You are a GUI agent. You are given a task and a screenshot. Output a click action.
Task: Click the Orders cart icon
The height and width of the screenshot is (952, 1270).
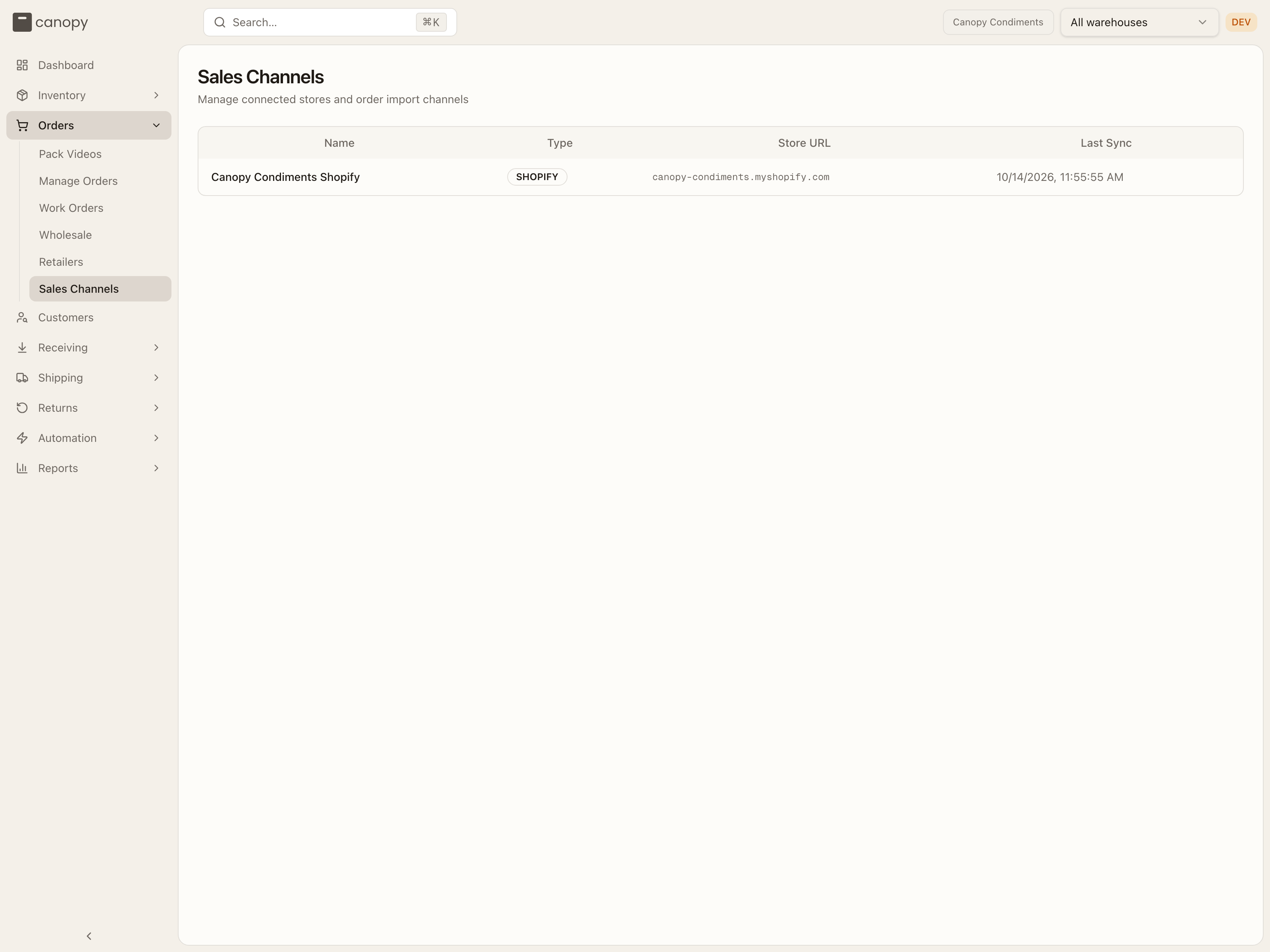tap(22, 126)
